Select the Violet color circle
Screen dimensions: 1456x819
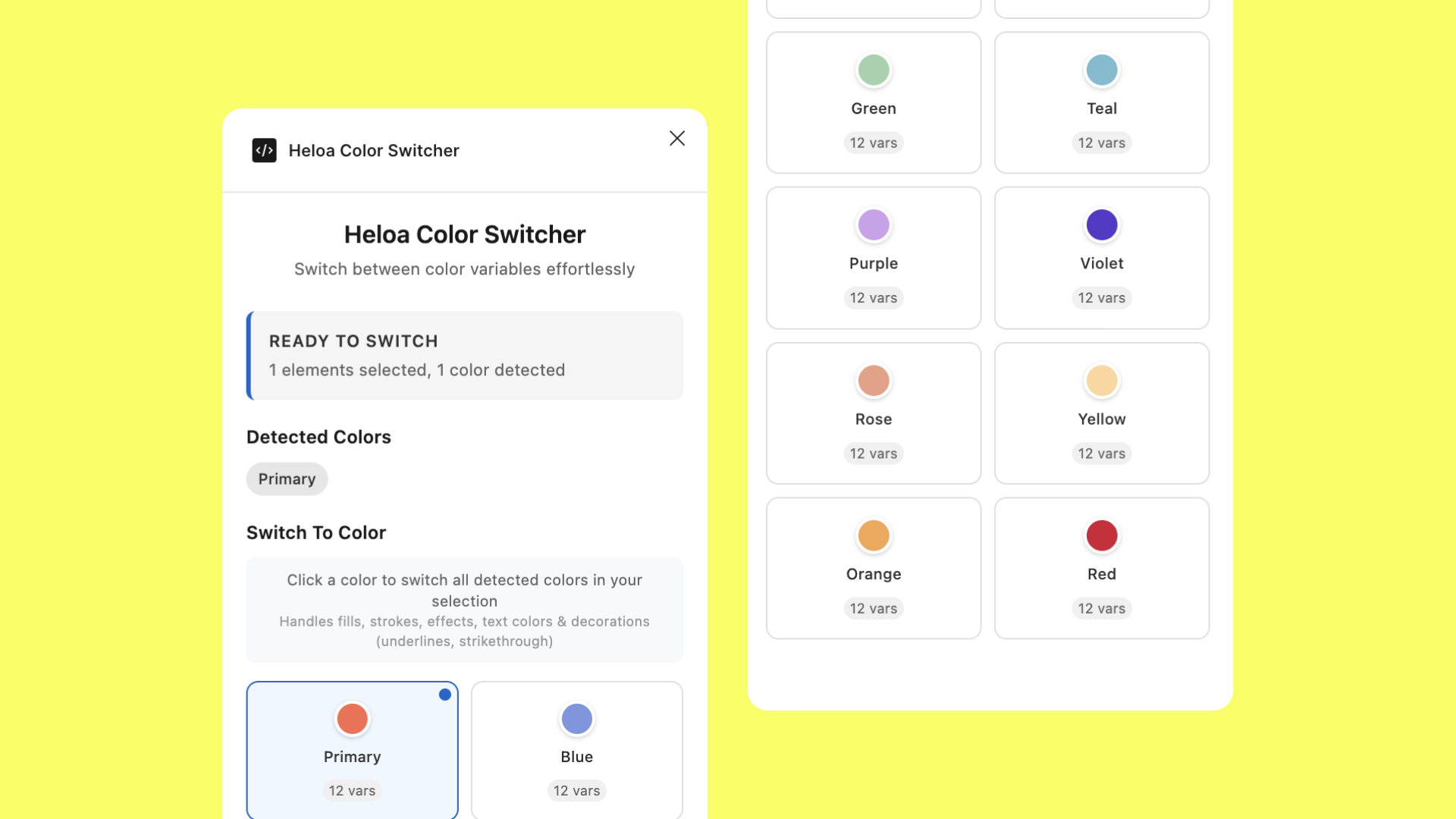point(1101,225)
